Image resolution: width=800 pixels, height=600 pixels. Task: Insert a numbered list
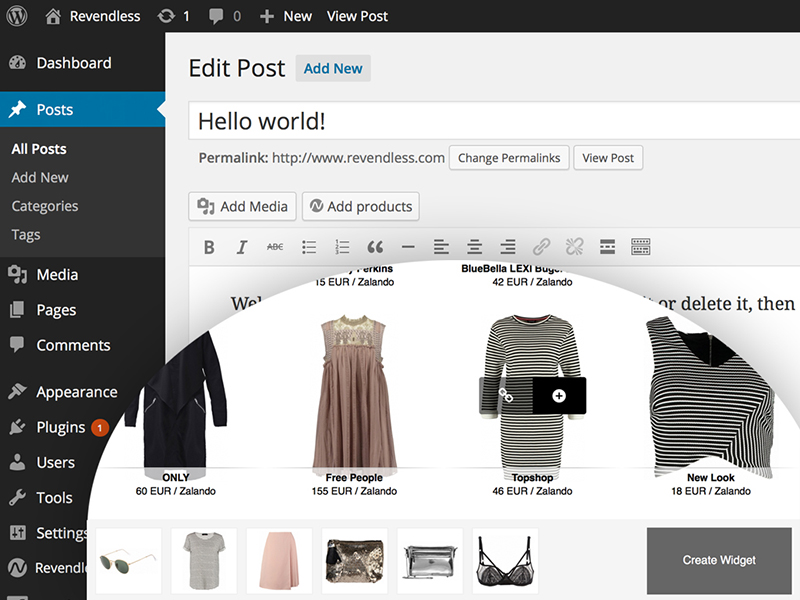coord(342,247)
